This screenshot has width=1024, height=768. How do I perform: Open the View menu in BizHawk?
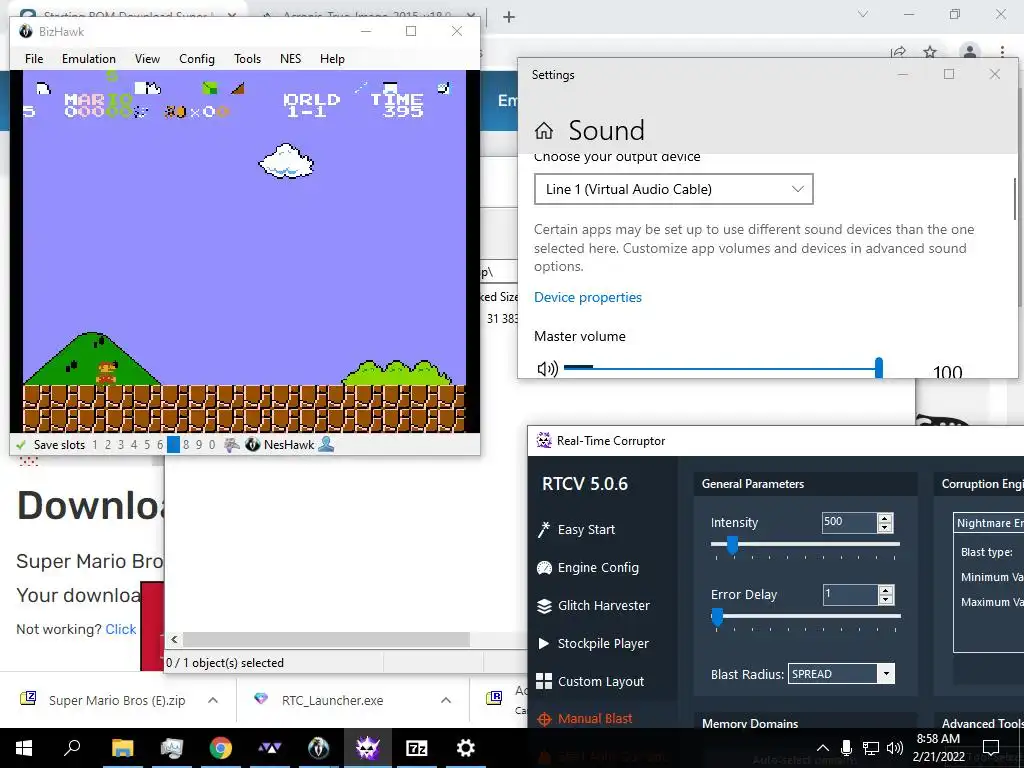(148, 59)
